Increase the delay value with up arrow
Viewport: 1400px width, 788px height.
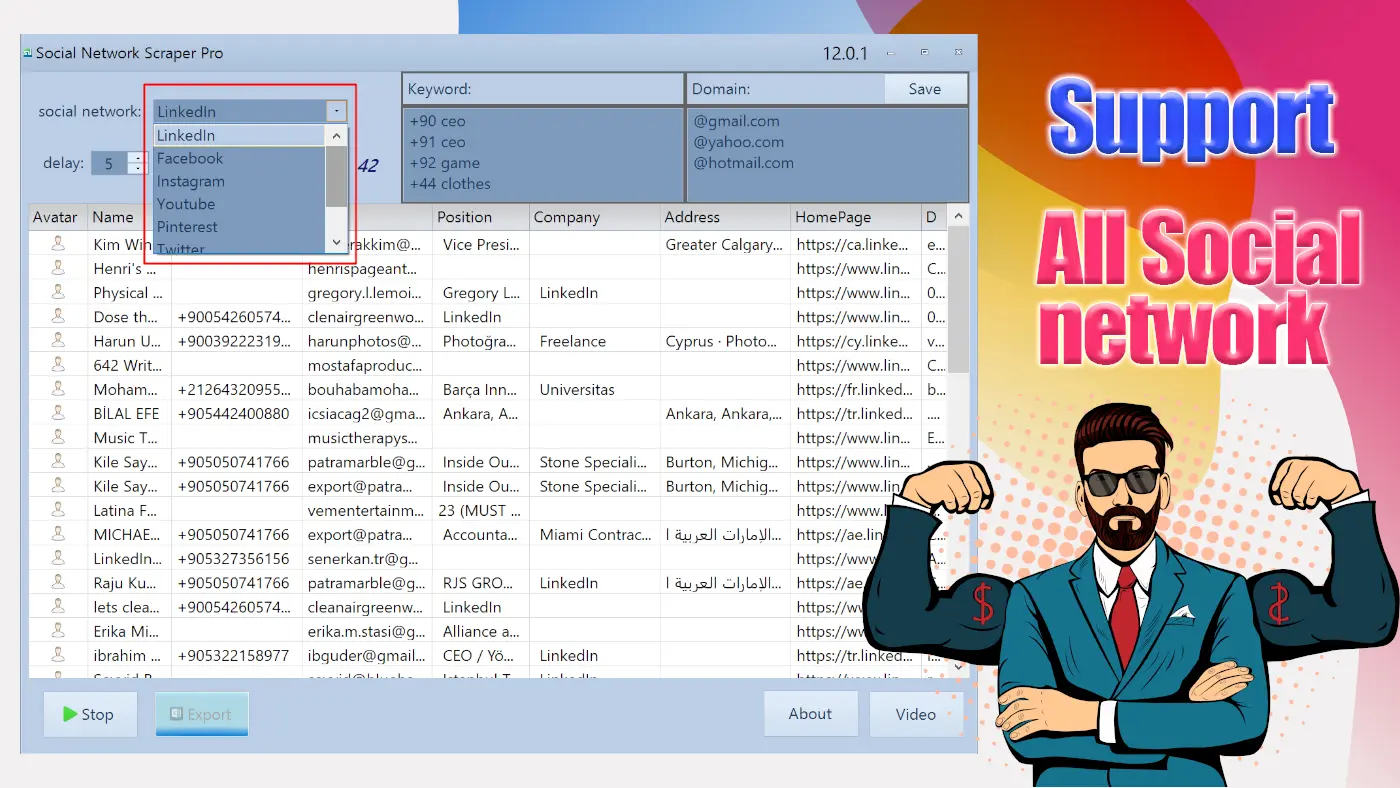137,157
